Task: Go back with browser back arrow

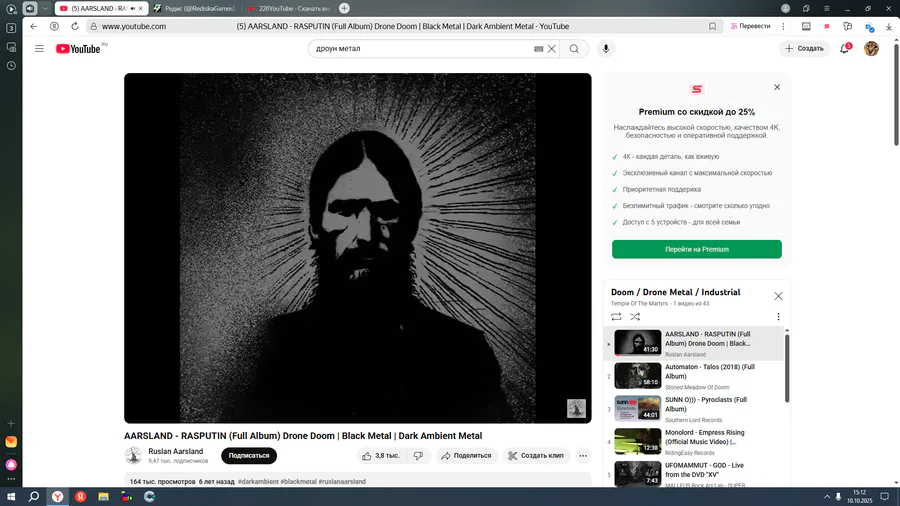Action: pyautogui.click(x=34, y=26)
